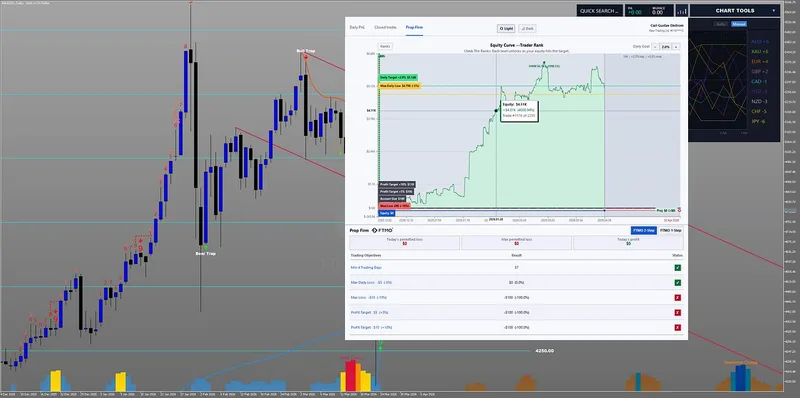Click green check status for Max Daily Loss
The width and height of the screenshot is (800, 398).
(x=678, y=283)
